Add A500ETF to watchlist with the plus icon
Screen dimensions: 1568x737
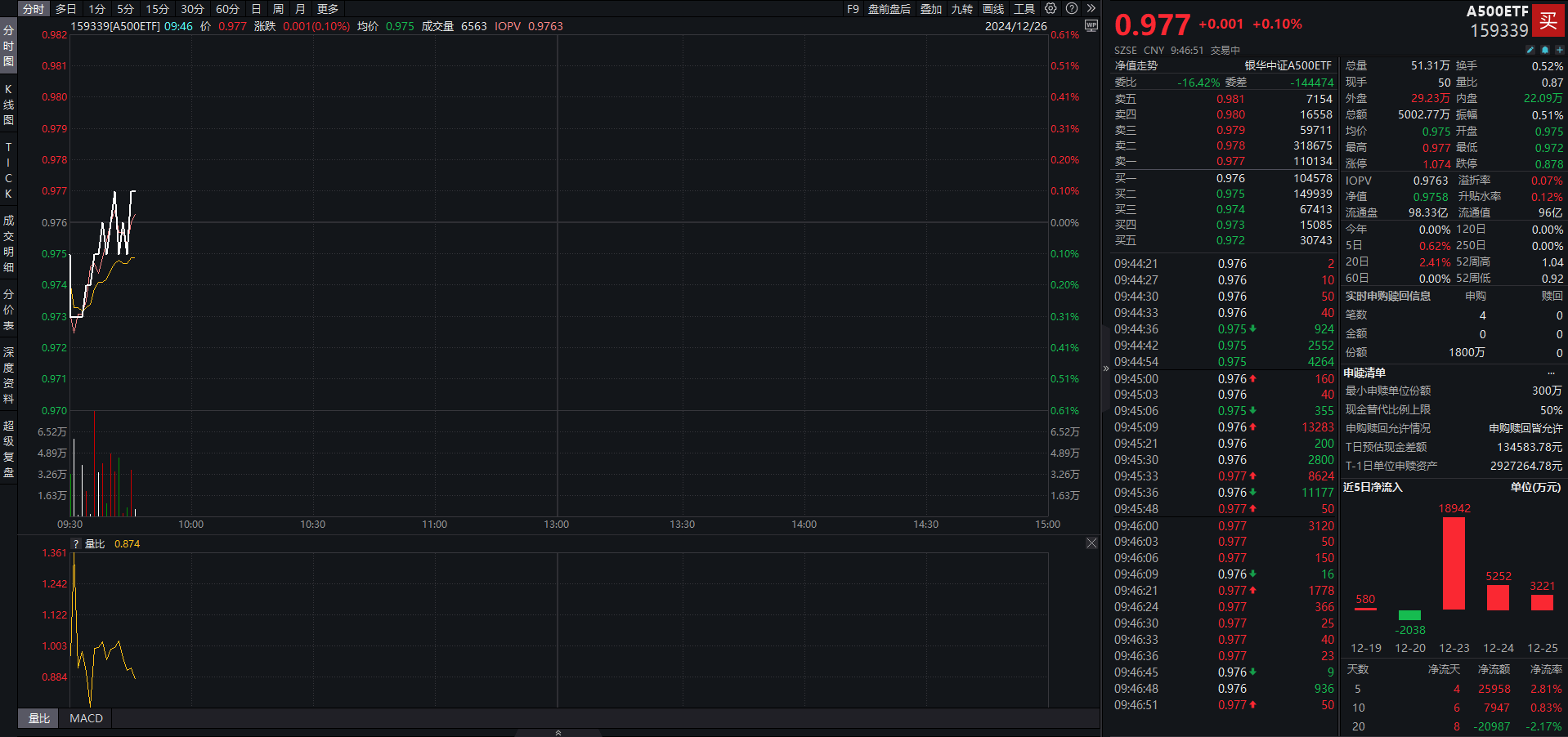(1559, 50)
